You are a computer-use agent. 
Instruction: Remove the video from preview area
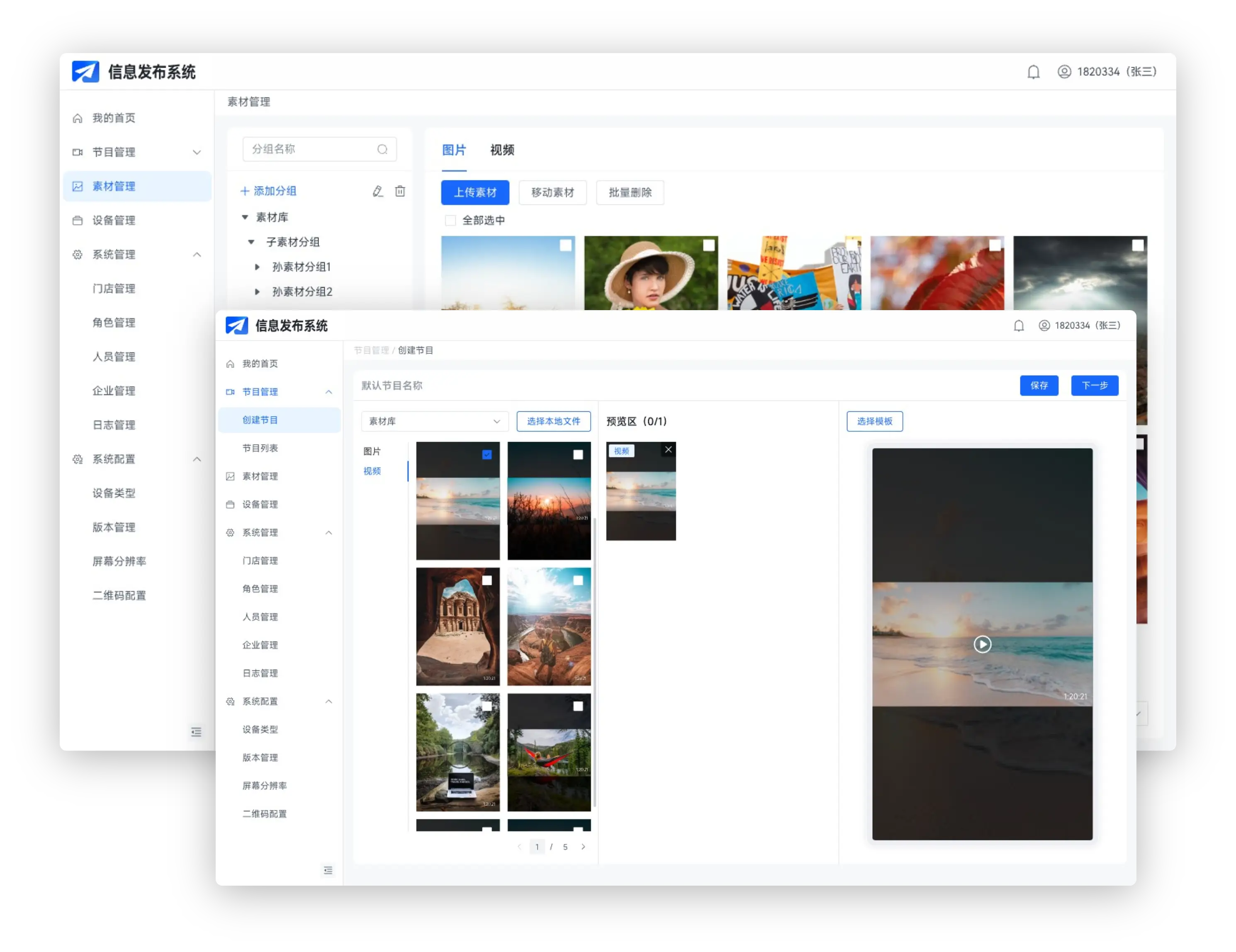pyautogui.click(x=668, y=449)
